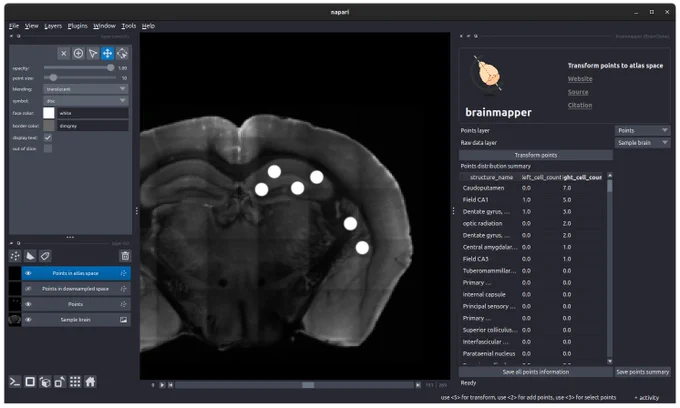This screenshot has height=408, width=680.
Task: Transpose displayed dimensions
Action: coord(60,382)
